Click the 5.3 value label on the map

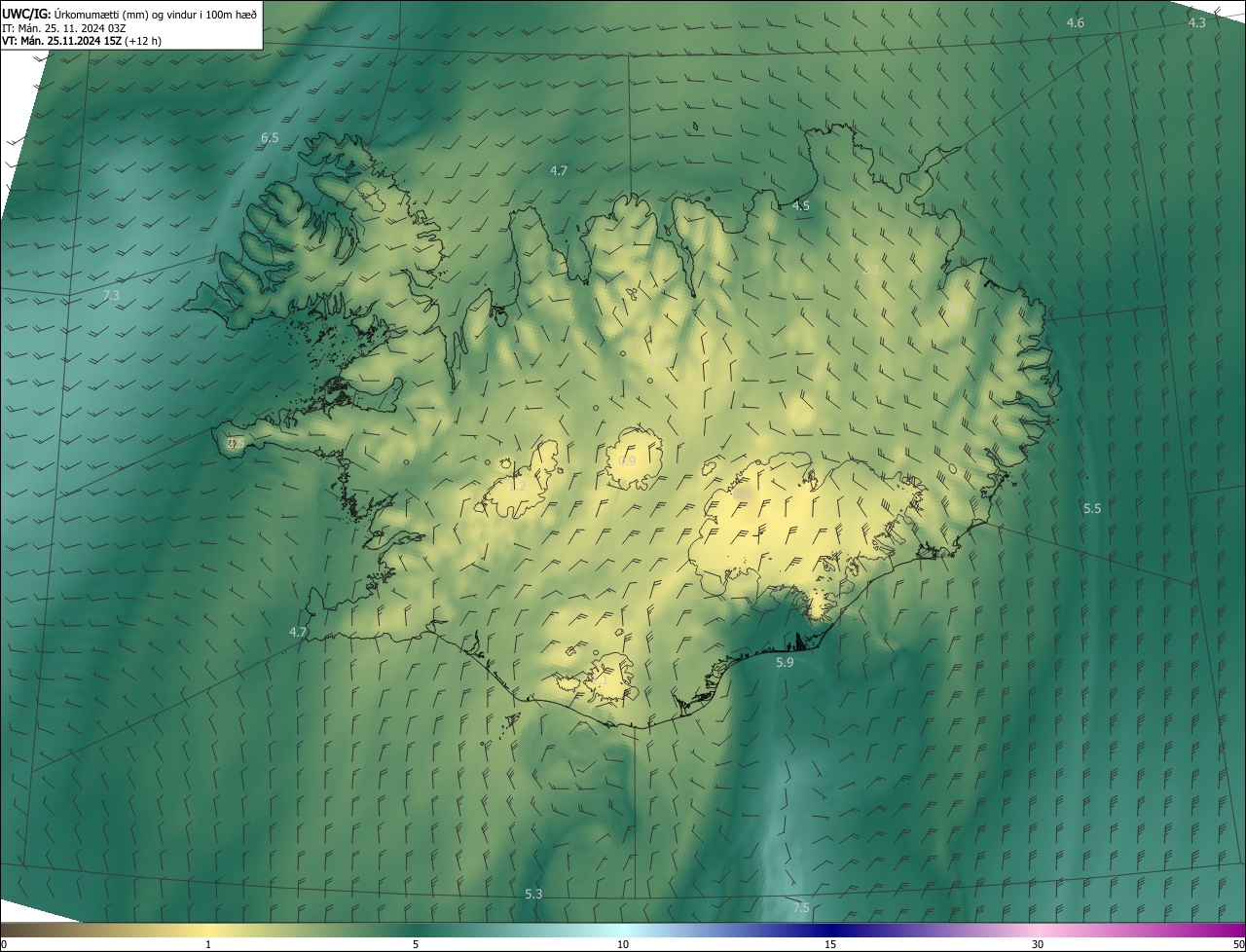click(x=533, y=894)
